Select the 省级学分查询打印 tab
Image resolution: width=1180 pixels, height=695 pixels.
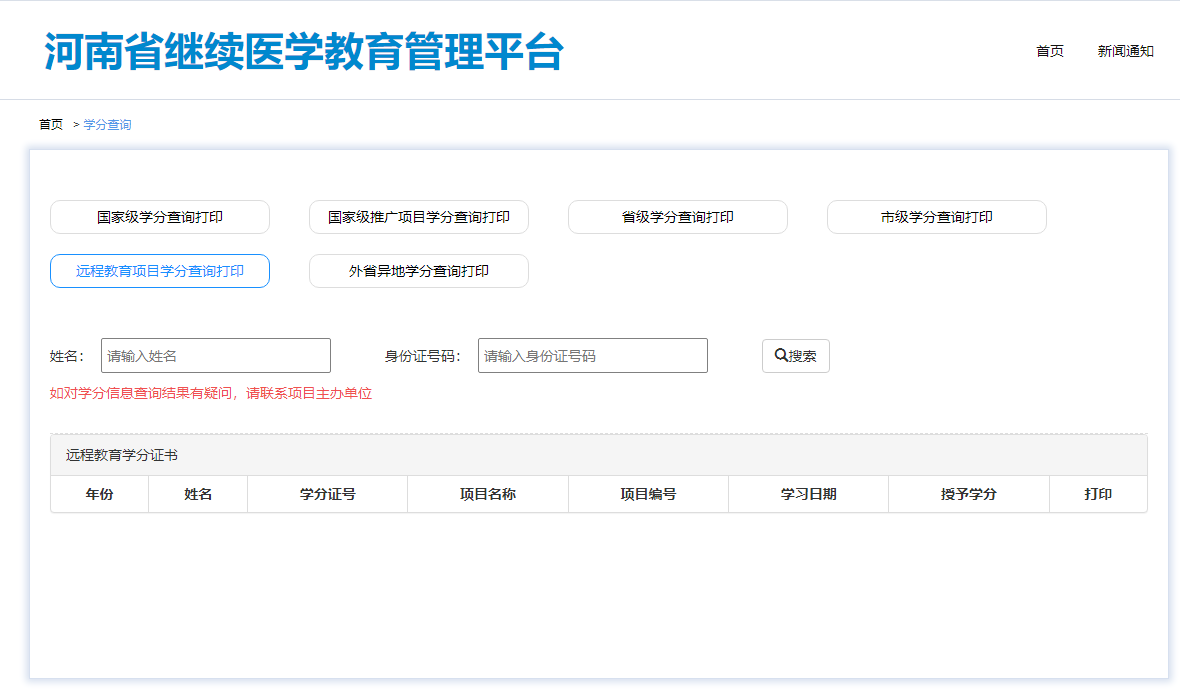click(678, 217)
